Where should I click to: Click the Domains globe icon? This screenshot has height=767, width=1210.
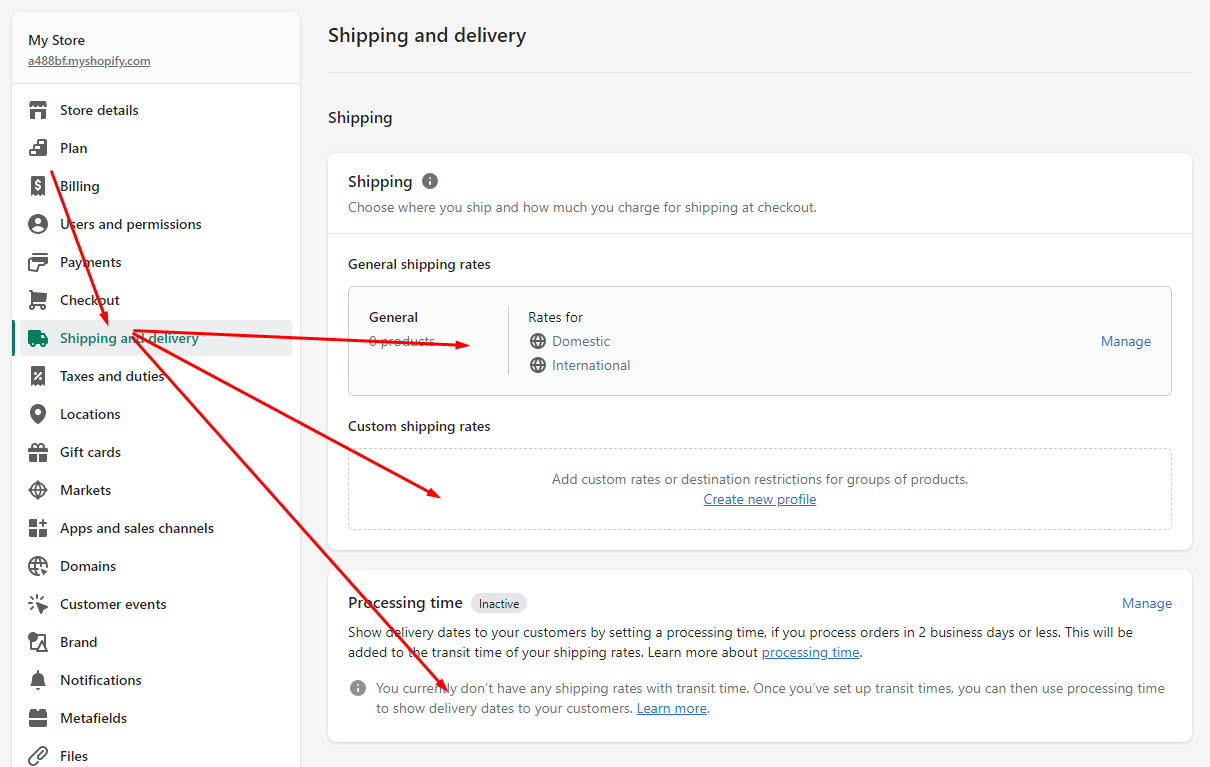click(x=38, y=566)
